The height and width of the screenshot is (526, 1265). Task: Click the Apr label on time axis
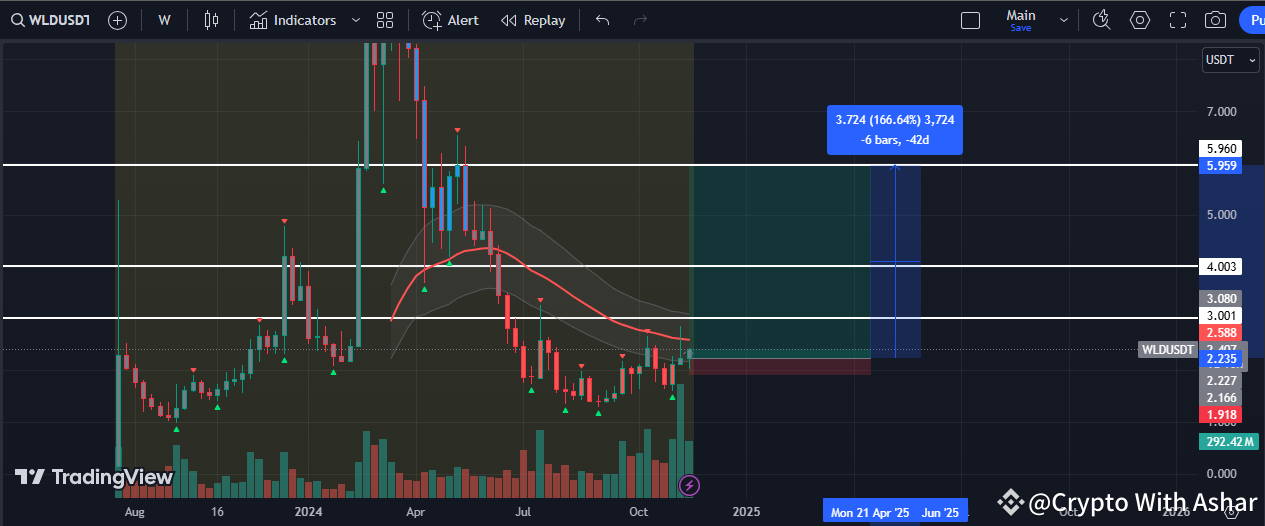point(417,512)
